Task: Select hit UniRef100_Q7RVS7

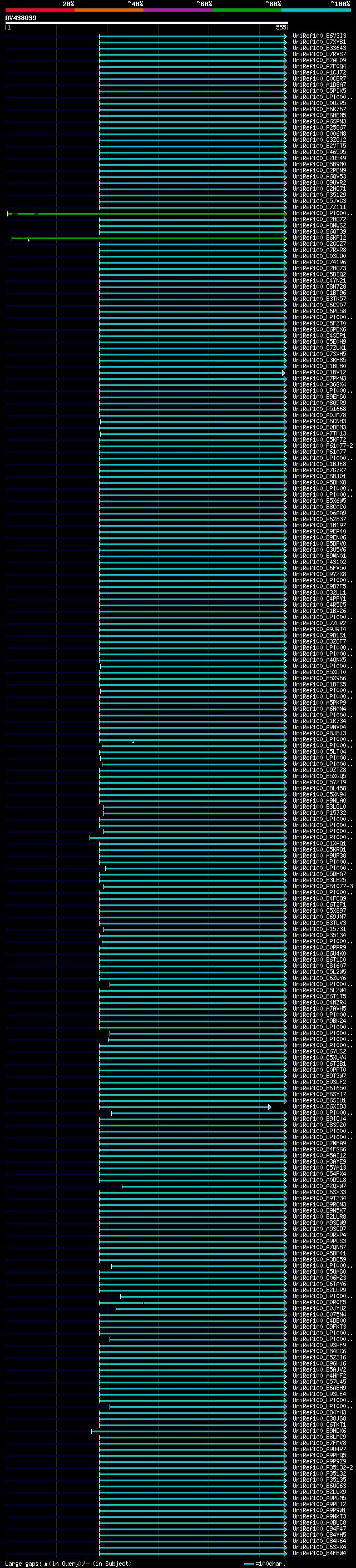Action: pyautogui.click(x=319, y=54)
